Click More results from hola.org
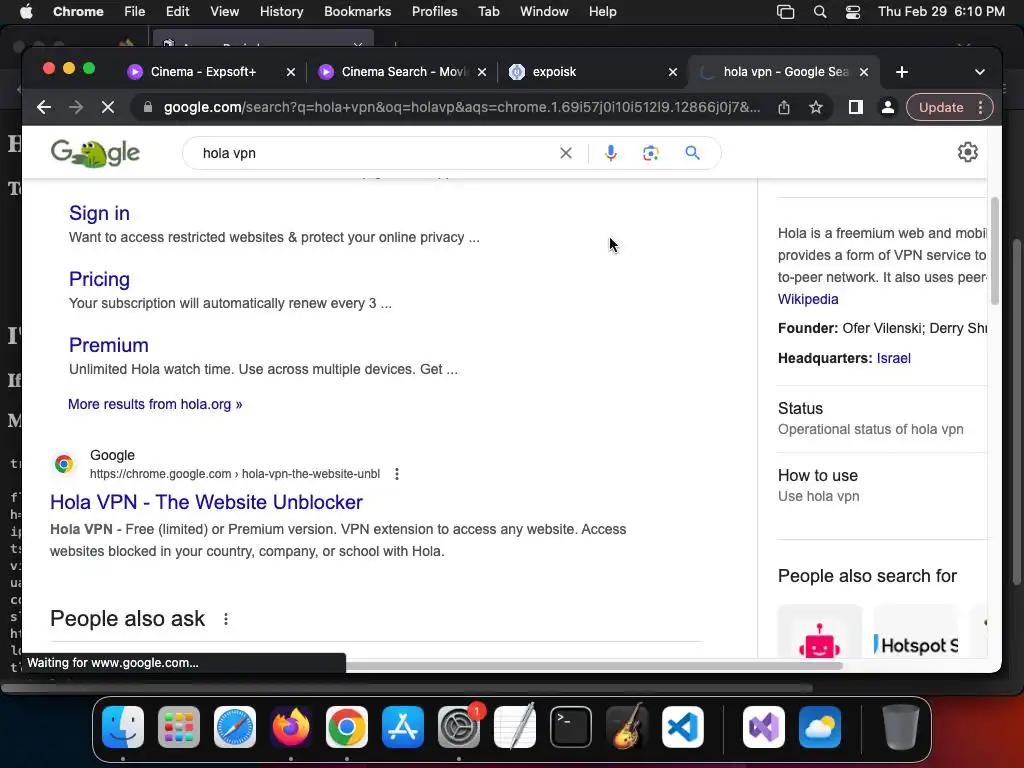Screen dimensions: 1024x768 (155, 404)
